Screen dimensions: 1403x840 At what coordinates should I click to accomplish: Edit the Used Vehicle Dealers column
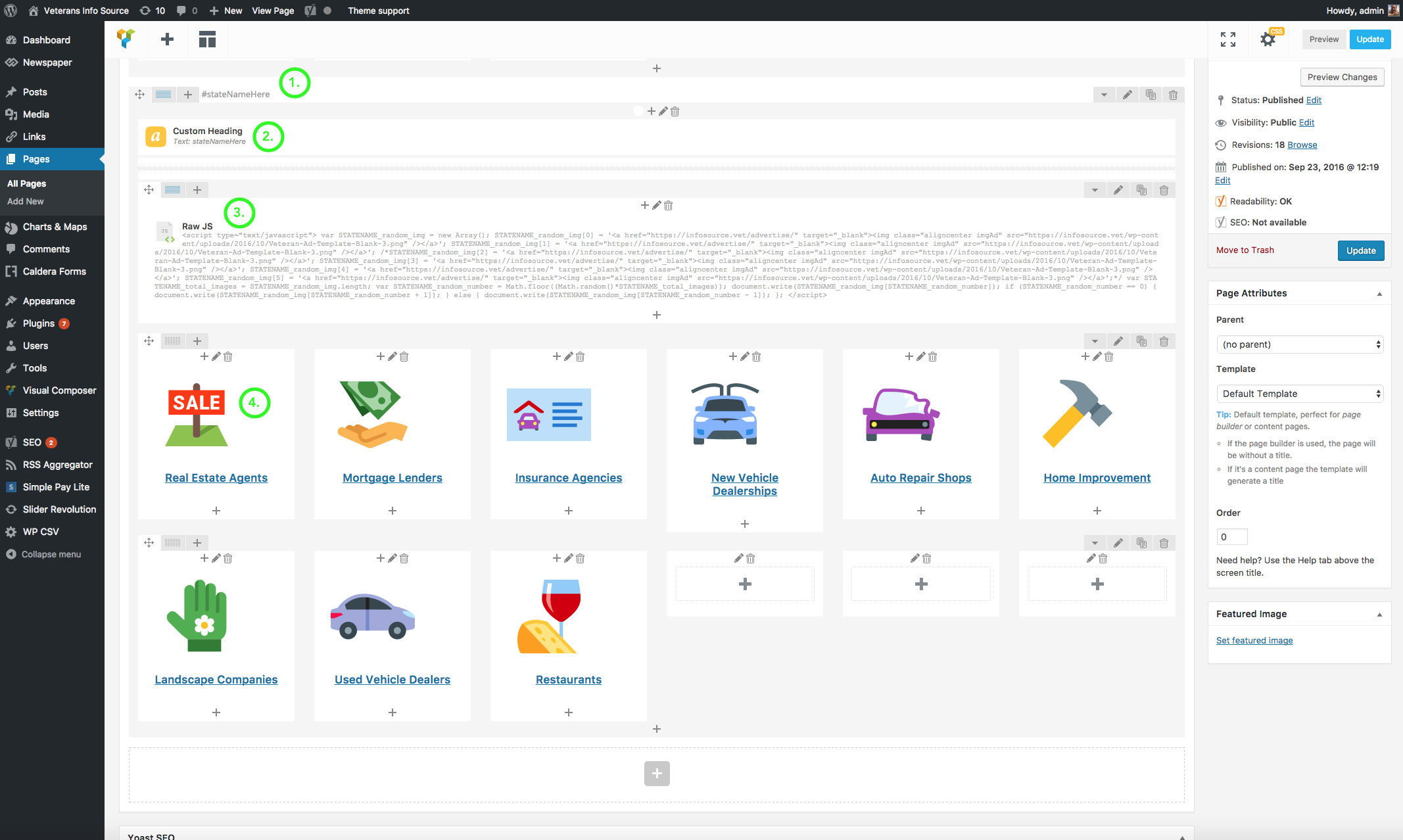(x=392, y=559)
